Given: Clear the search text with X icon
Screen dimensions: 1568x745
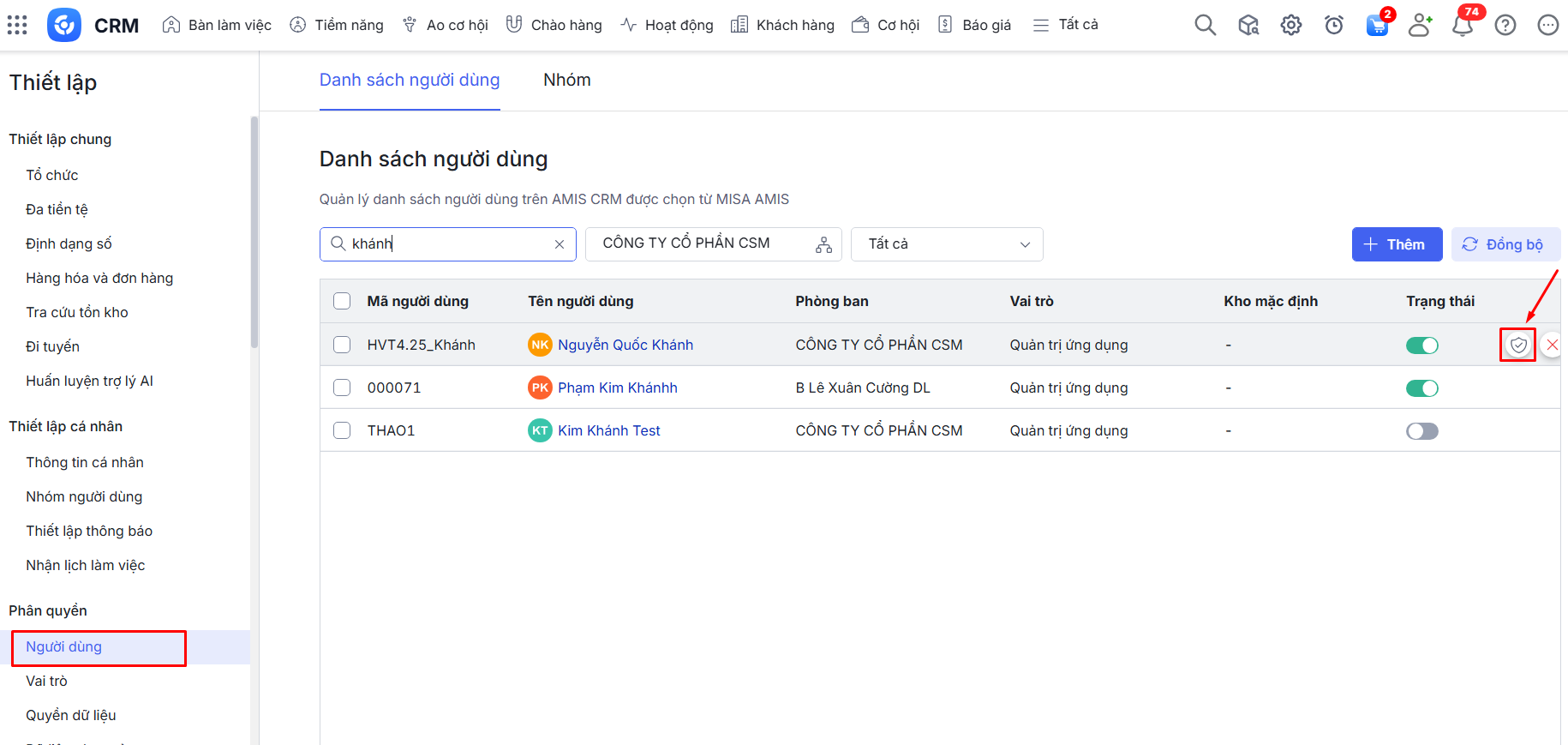Looking at the screenshot, I should click(560, 244).
